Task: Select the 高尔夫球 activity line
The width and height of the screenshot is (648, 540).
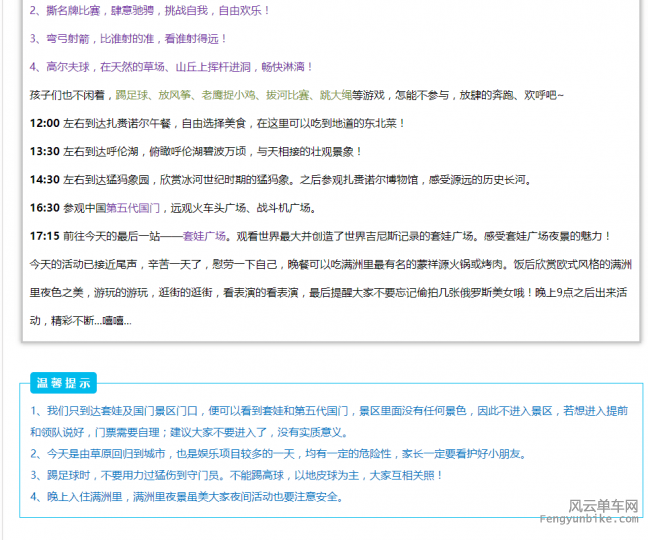Action: [171, 66]
